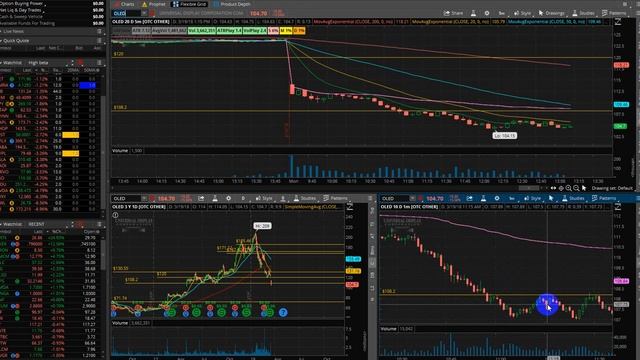Click the Hi: 209 price bubble on daily chart
640x360 pixels.
[262, 226]
